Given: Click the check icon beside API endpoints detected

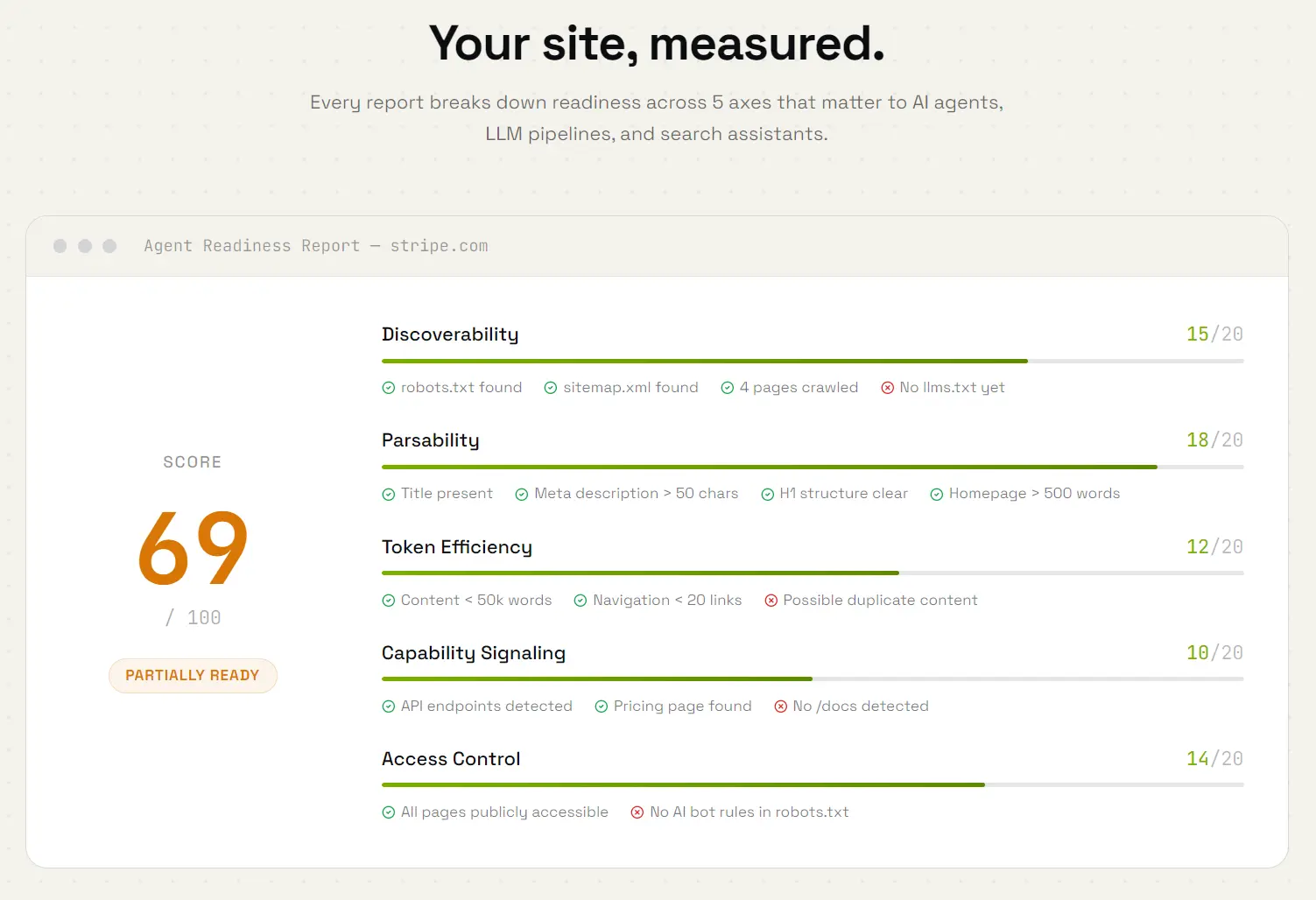Looking at the screenshot, I should tap(389, 707).
